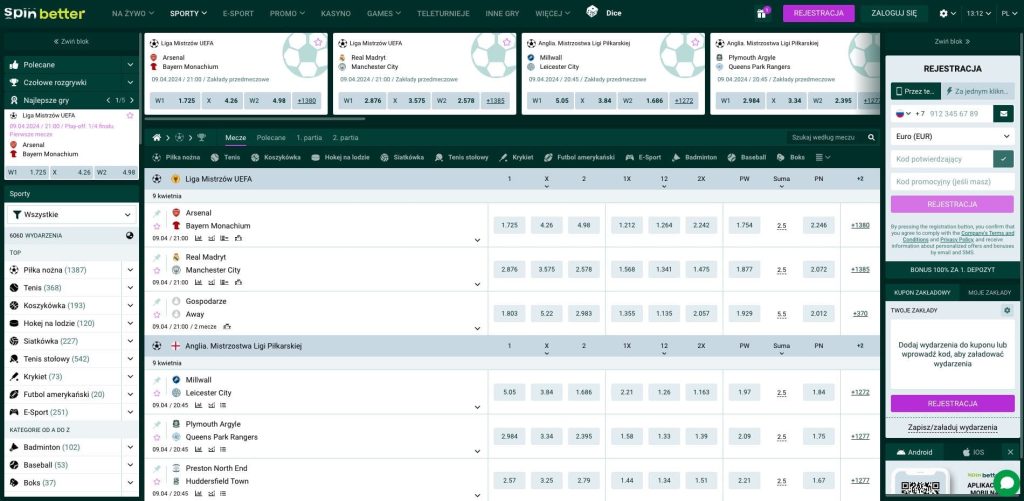The image size is (1024, 501).
Task: Pin the Arsenal vs Bayern match row
Action: (x=157, y=214)
